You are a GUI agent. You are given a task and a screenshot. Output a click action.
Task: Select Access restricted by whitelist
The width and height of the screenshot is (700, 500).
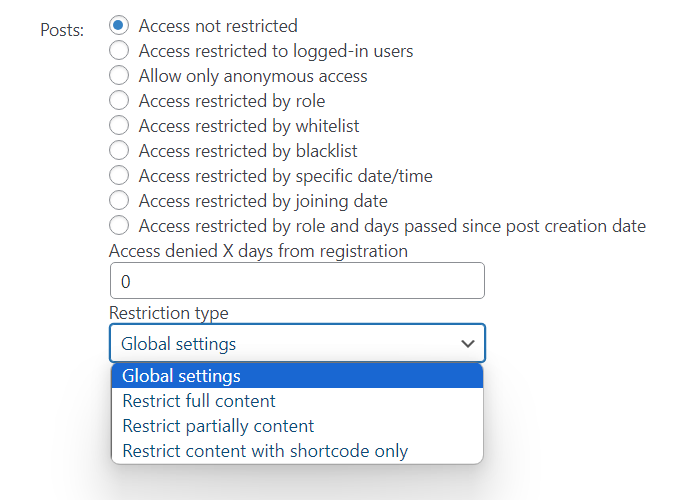(x=119, y=125)
